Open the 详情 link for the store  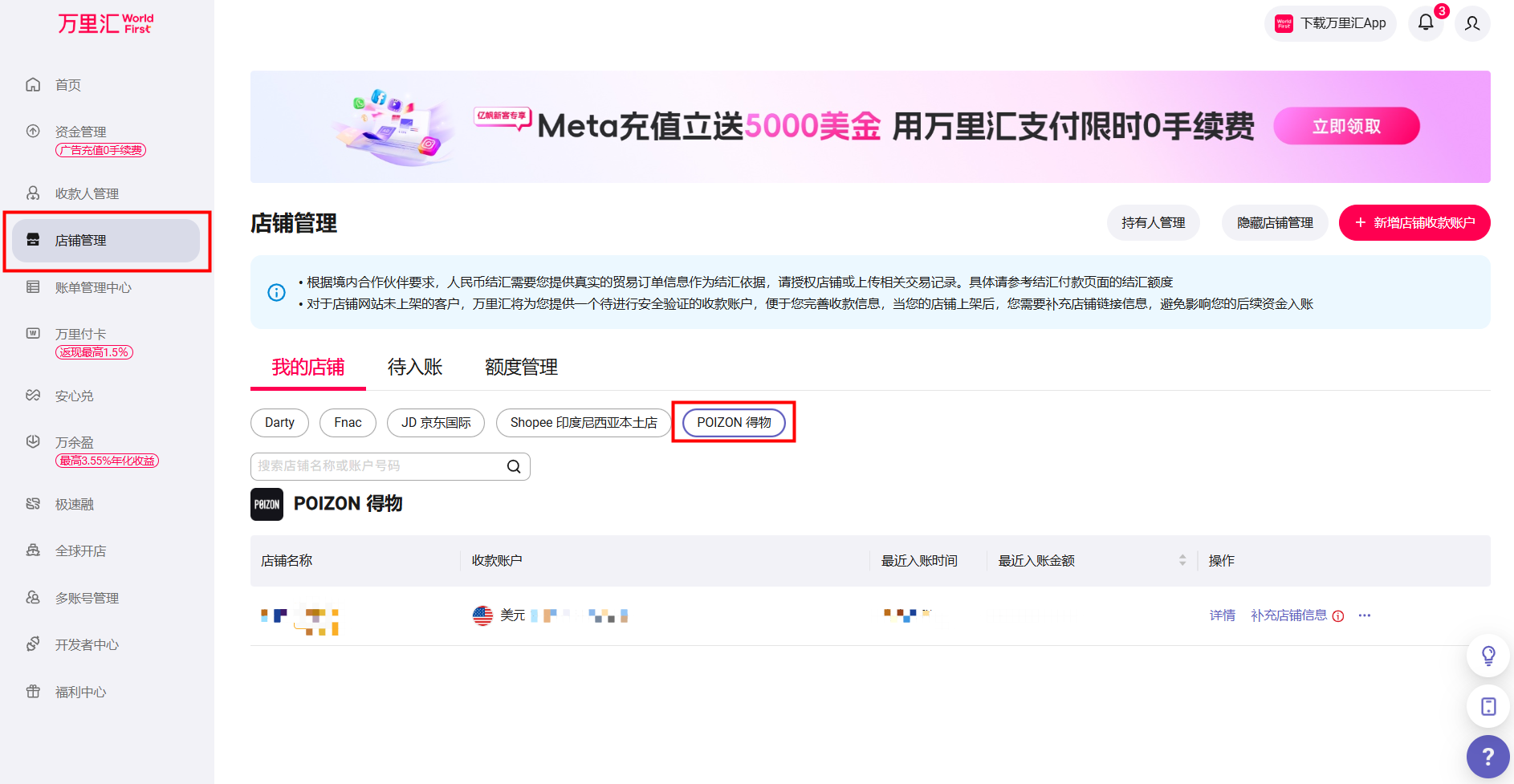point(1222,615)
